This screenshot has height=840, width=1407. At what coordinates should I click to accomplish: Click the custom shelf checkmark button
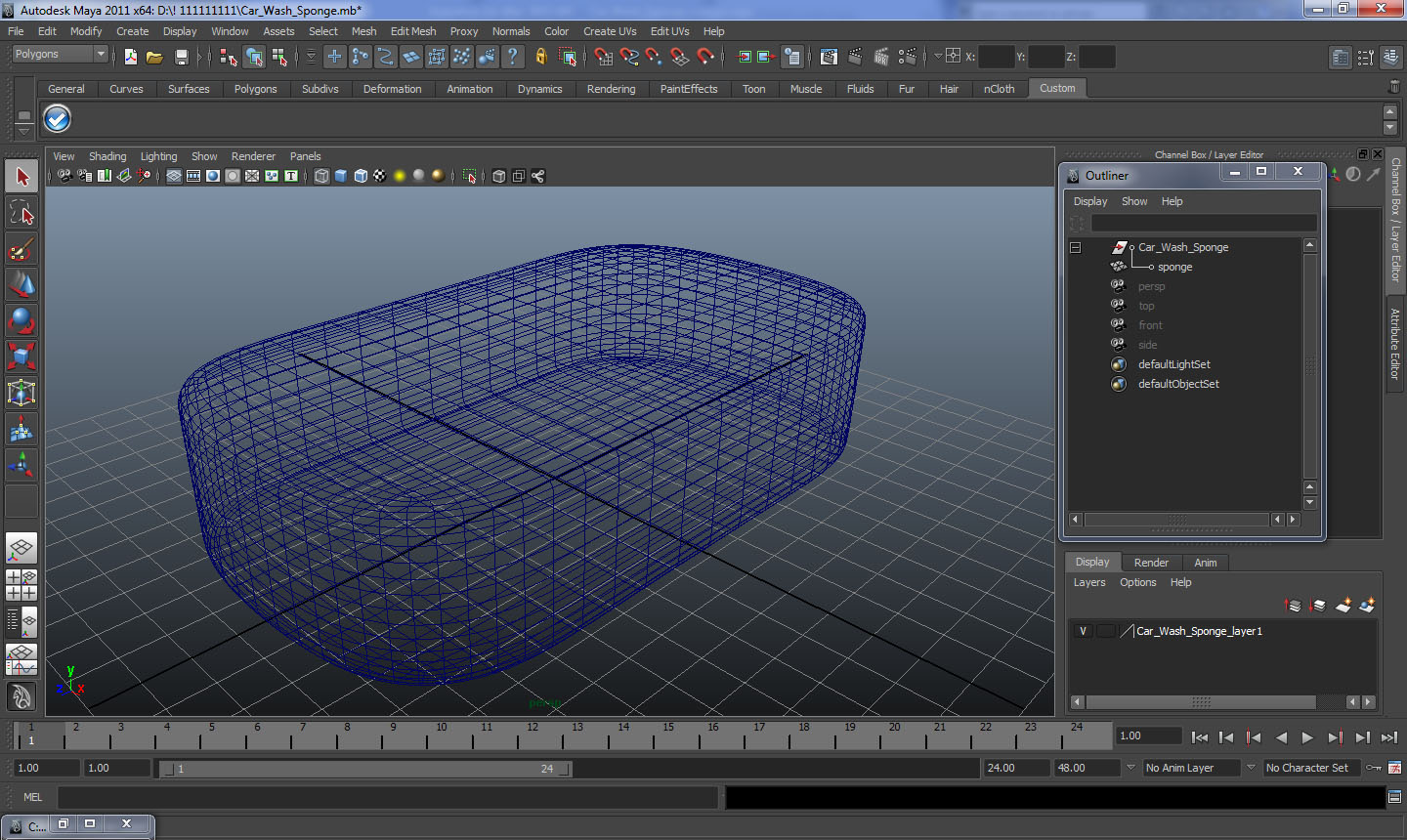tap(58, 119)
